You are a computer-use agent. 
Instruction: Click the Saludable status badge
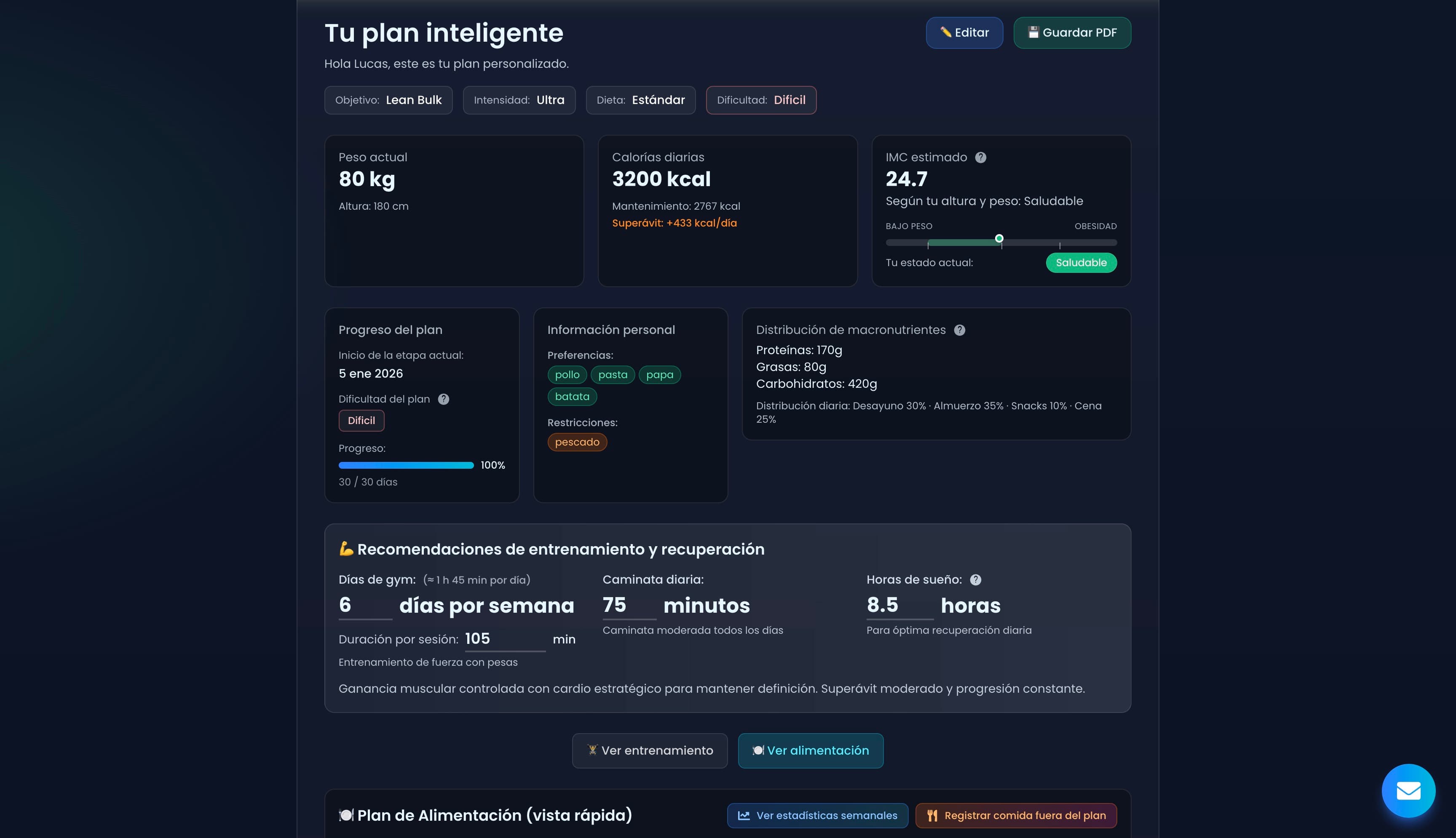point(1081,262)
